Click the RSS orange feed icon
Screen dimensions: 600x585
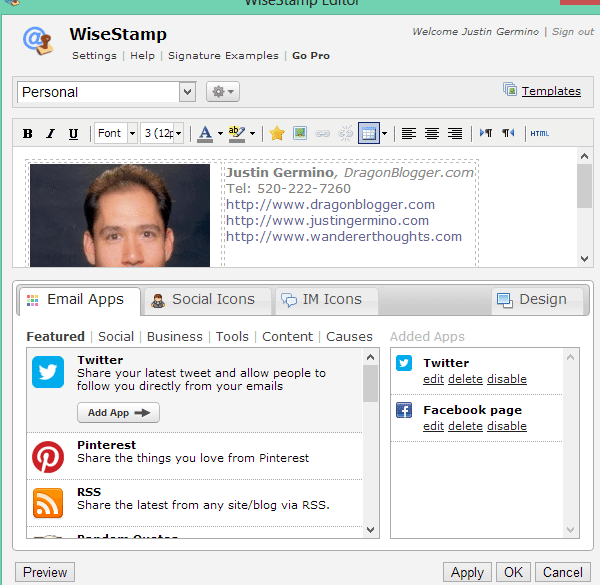(x=48, y=503)
